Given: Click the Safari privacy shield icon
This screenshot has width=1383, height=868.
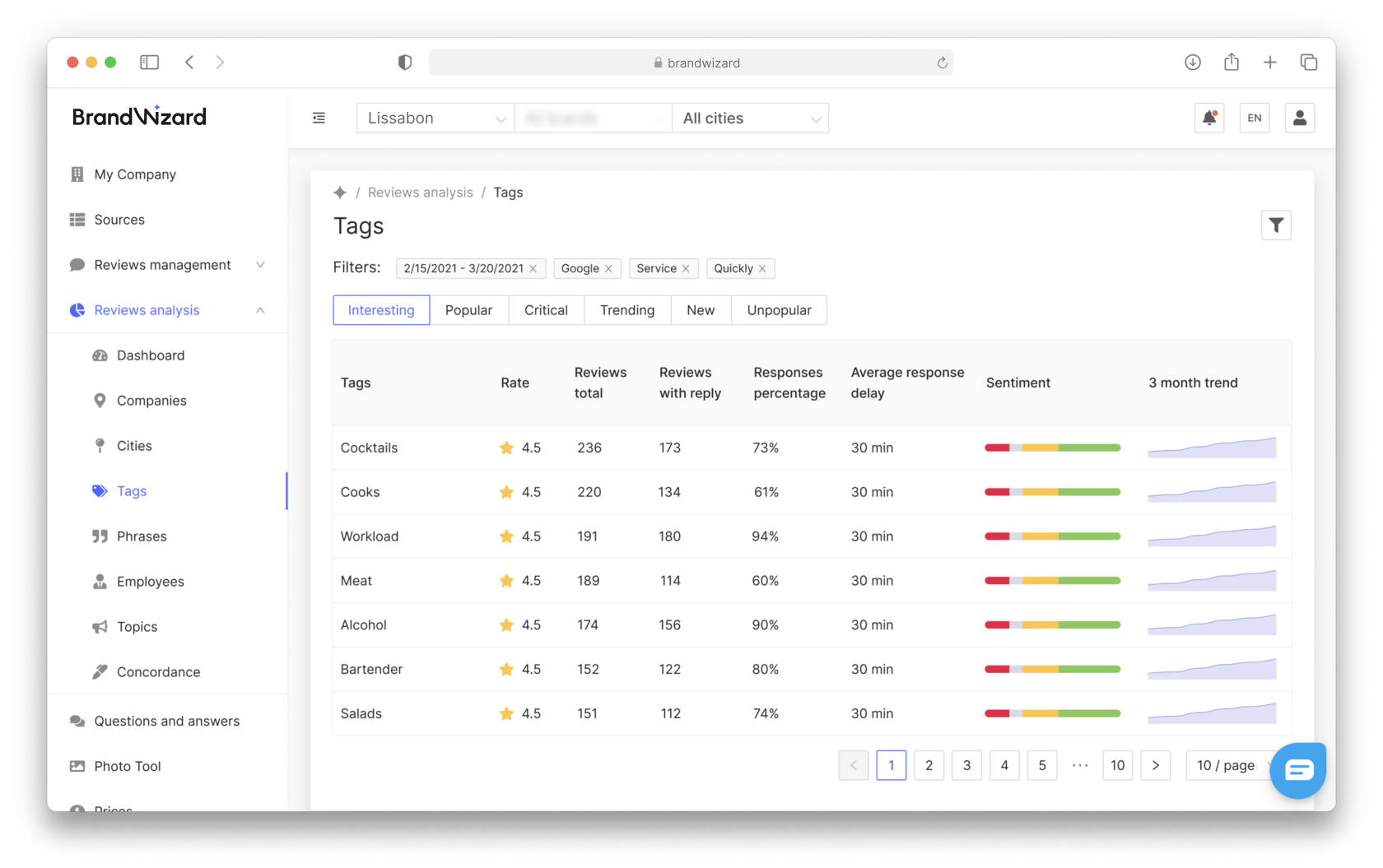Looking at the screenshot, I should (405, 63).
